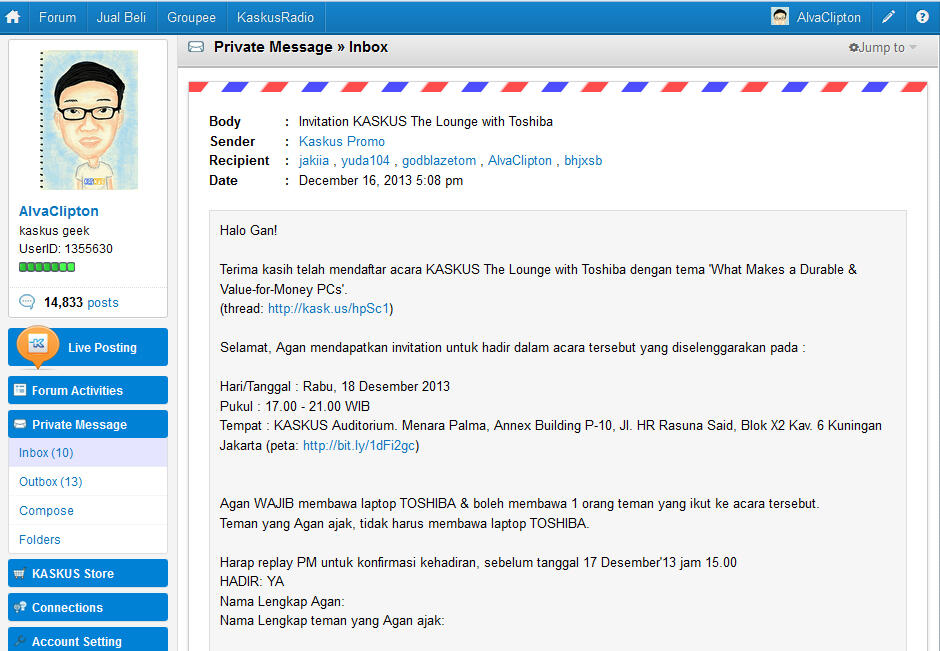Viewport: 940px width, 651px height.
Task: Open sender Kaskus Promo profile
Action: tap(342, 141)
